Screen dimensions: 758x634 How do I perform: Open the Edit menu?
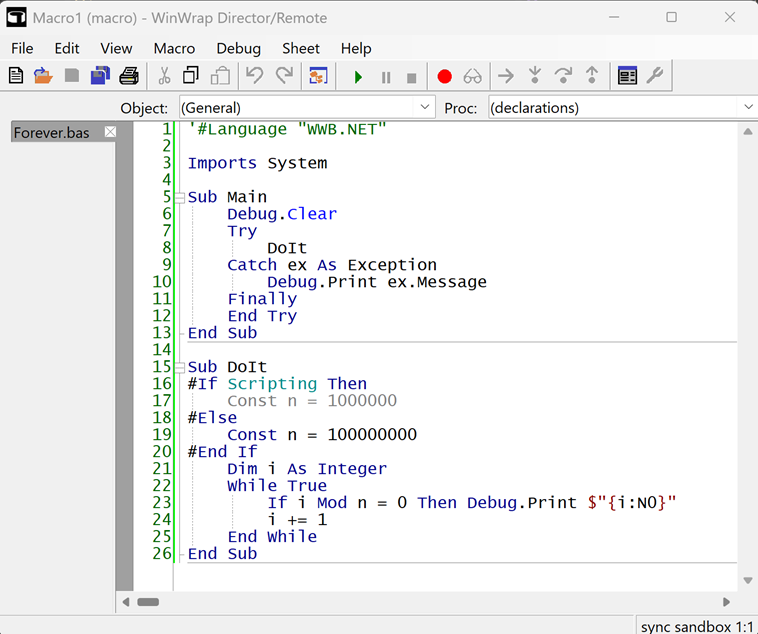[x=67, y=48]
